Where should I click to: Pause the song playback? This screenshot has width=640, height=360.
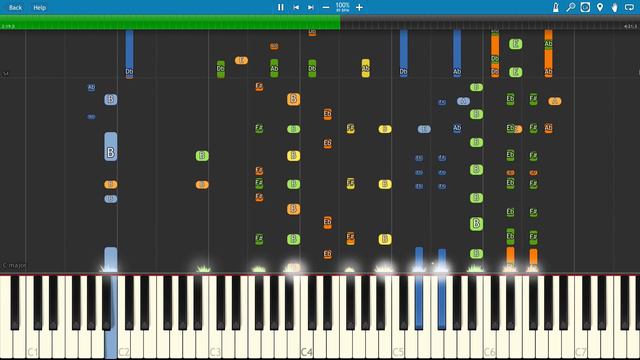click(x=280, y=7)
